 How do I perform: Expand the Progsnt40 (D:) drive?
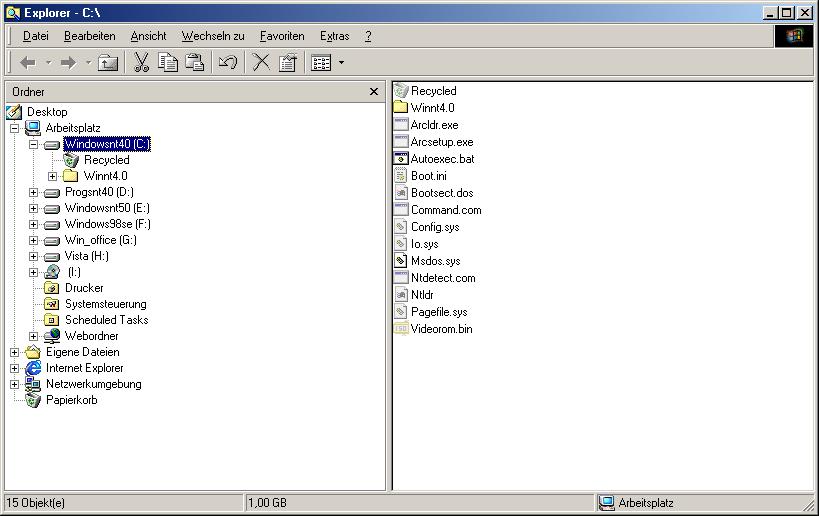[x=33, y=192]
